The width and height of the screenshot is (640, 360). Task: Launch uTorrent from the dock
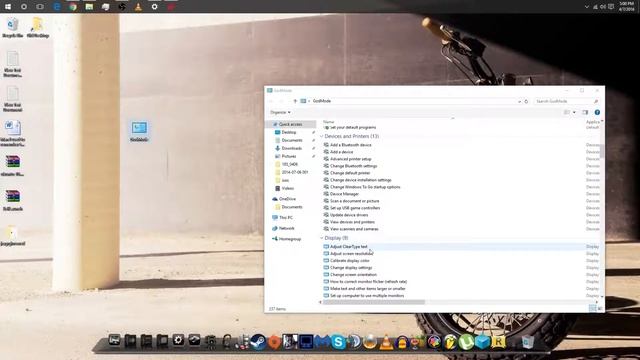(x=466, y=342)
